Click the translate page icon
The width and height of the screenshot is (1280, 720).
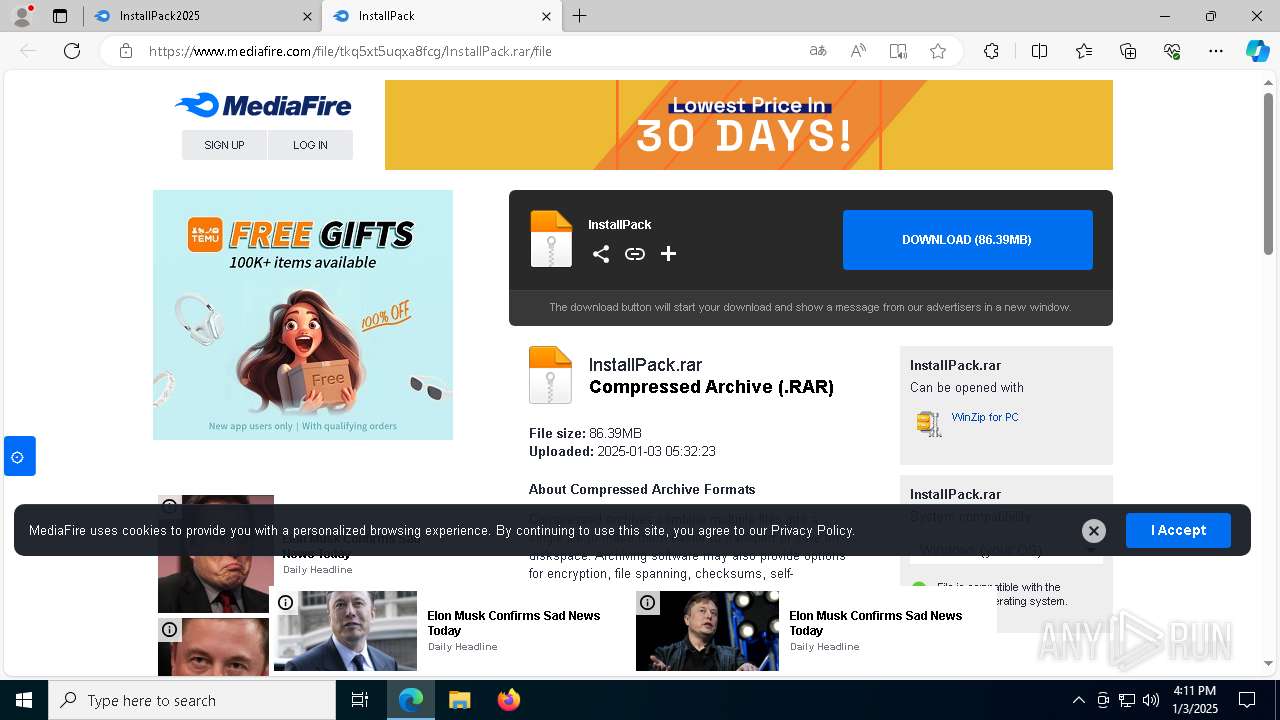[818, 51]
